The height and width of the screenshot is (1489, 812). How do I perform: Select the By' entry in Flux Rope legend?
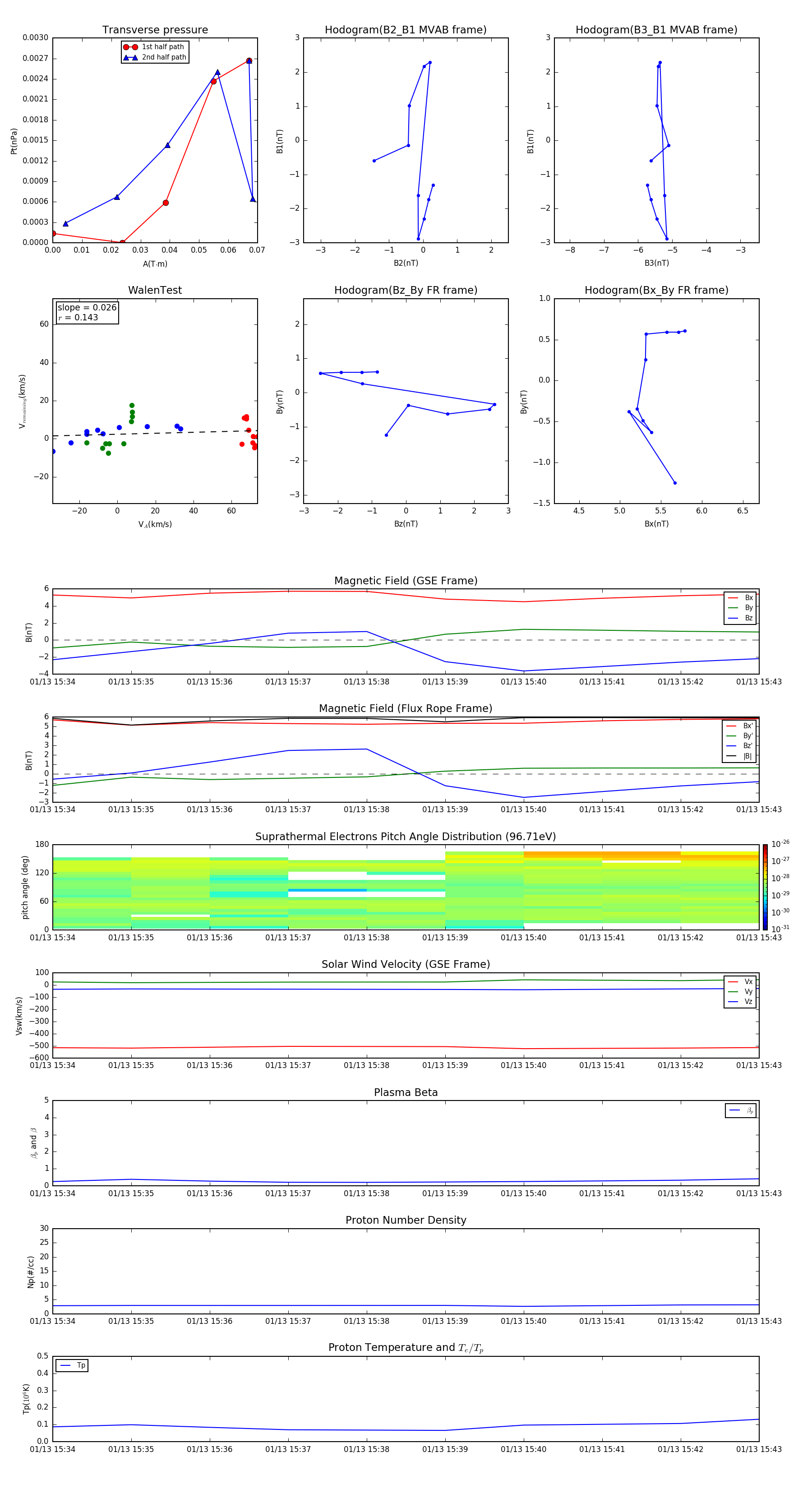740,736
